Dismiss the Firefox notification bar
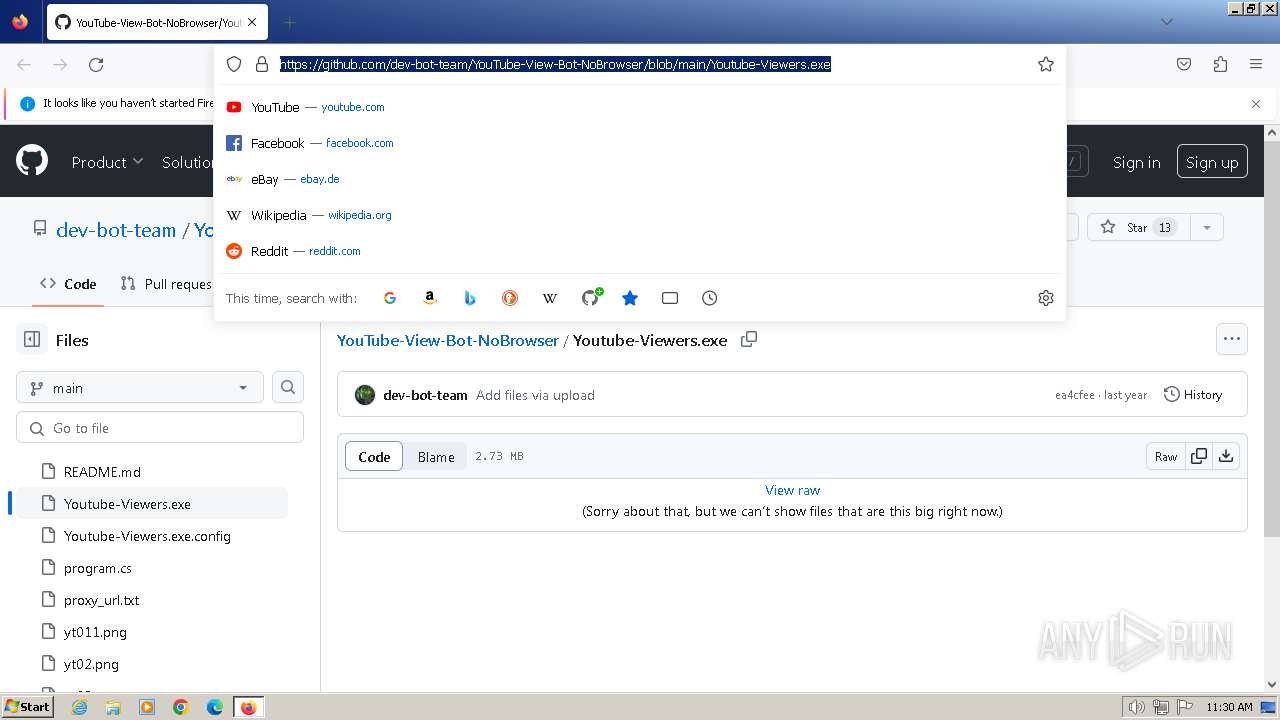The height and width of the screenshot is (720, 1280). click(1256, 103)
